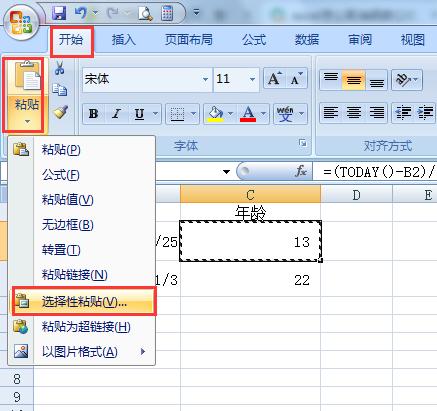Select cell containing 22 in column C
Screen dimensions: 437x411
point(250,280)
